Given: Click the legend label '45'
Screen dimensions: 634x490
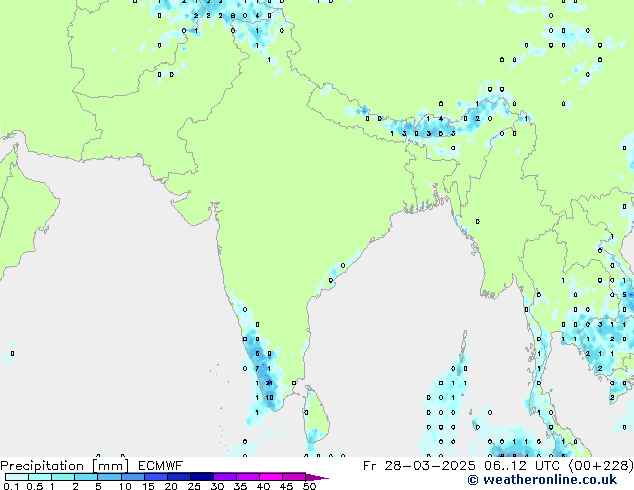Looking at the screenshot, I should (x=286, y=486).
